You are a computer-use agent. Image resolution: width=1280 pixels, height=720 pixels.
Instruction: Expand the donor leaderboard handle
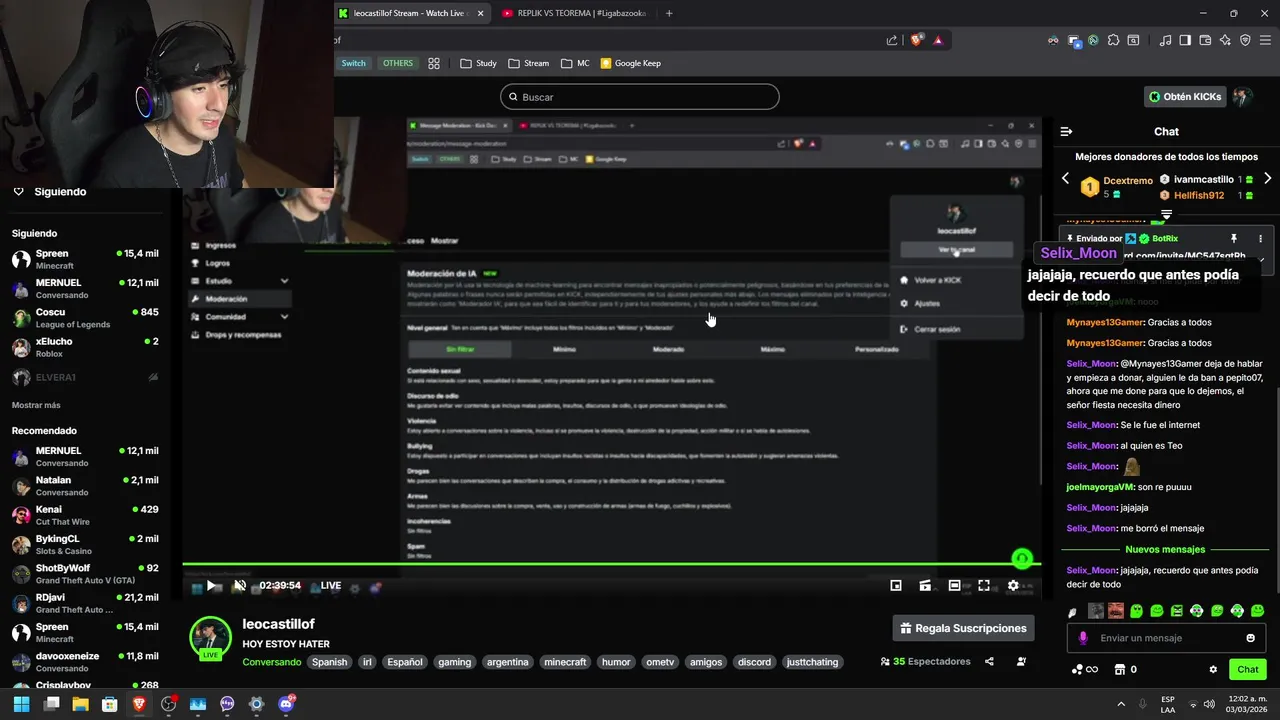click(x=1166, y=214)
